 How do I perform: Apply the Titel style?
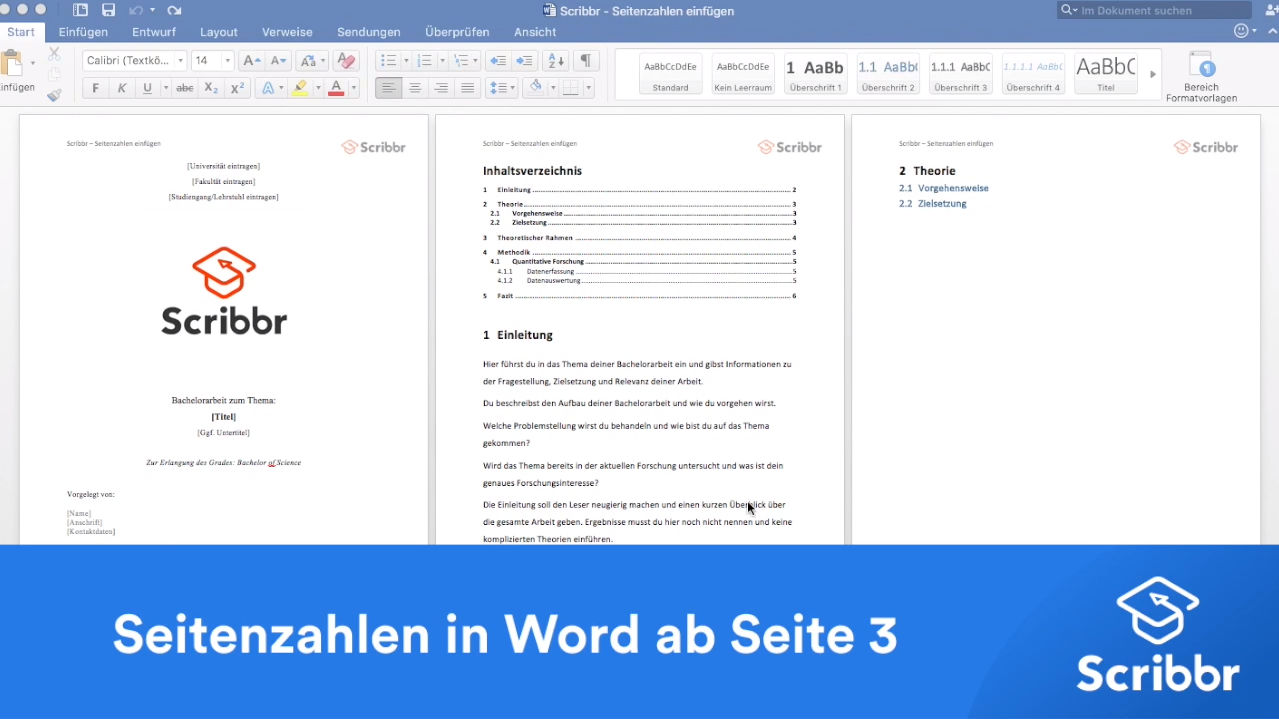[1105, 74]
